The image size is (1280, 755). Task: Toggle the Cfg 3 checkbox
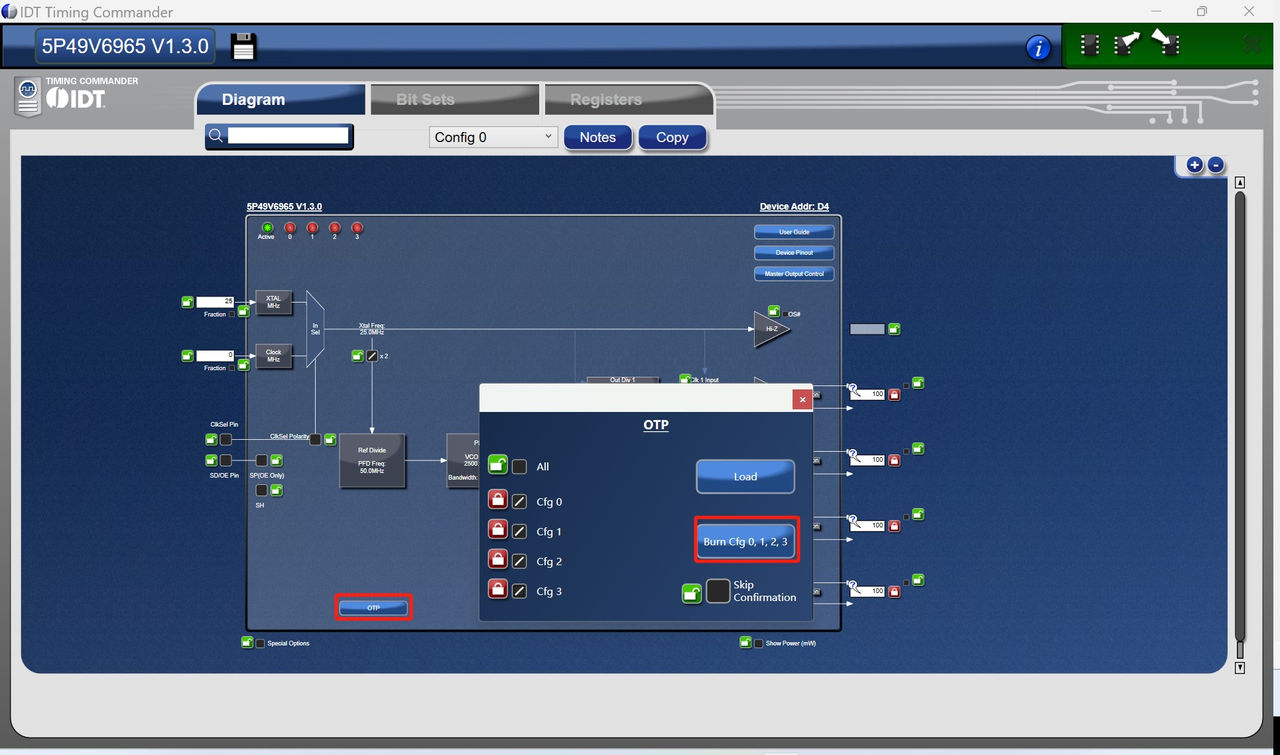click(519, 591)
